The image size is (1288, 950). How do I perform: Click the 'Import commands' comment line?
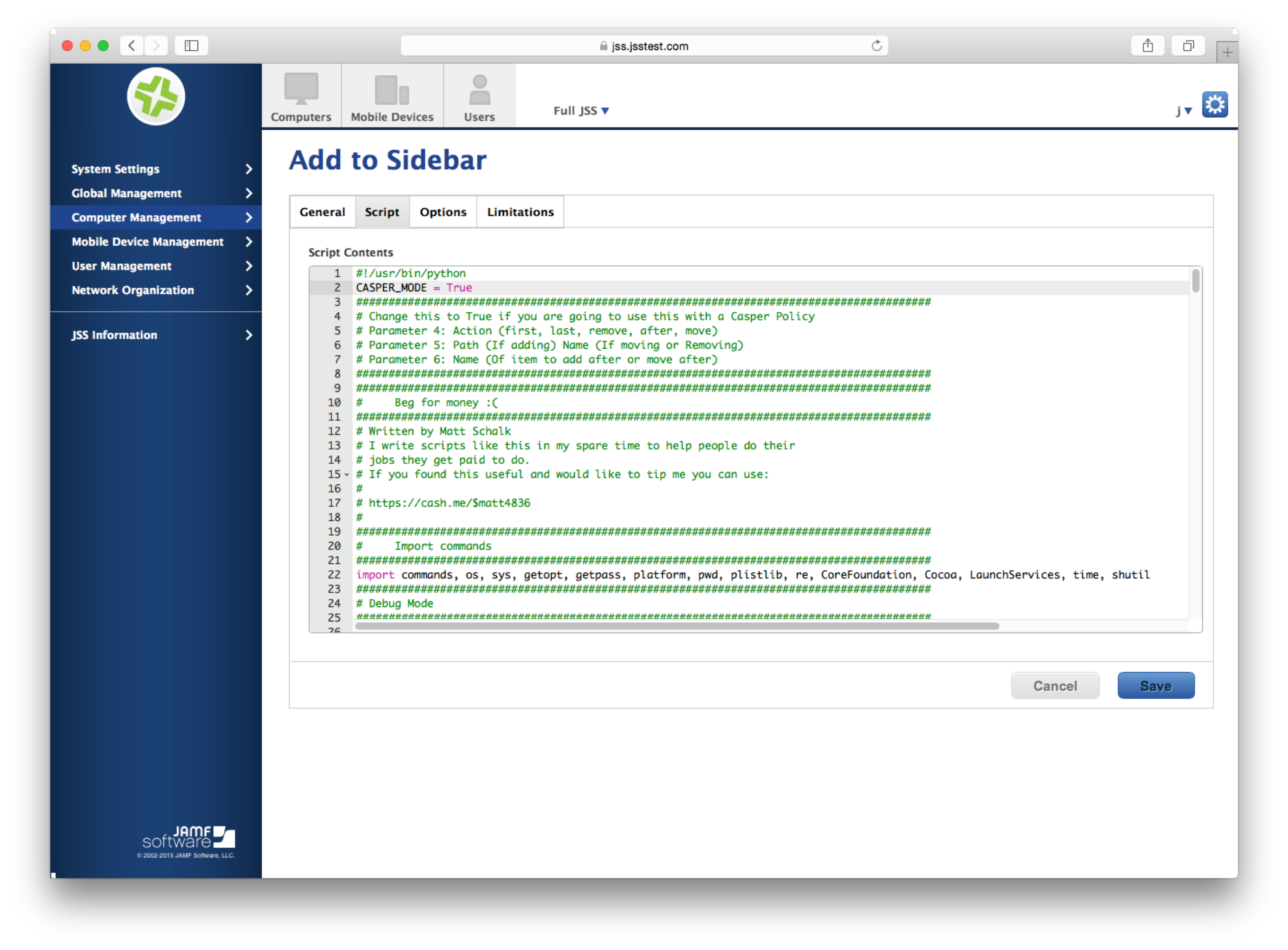coord(424,546)
